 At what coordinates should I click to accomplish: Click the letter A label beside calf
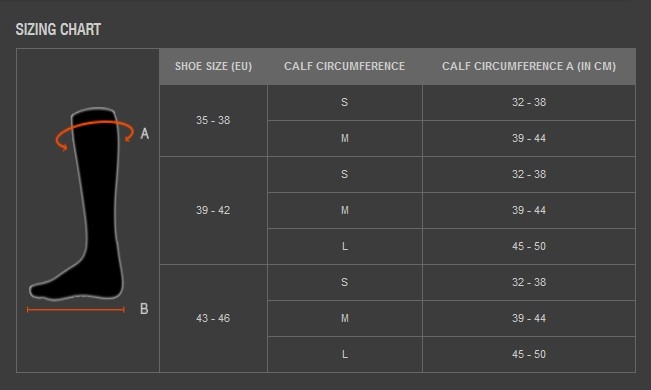144,134
